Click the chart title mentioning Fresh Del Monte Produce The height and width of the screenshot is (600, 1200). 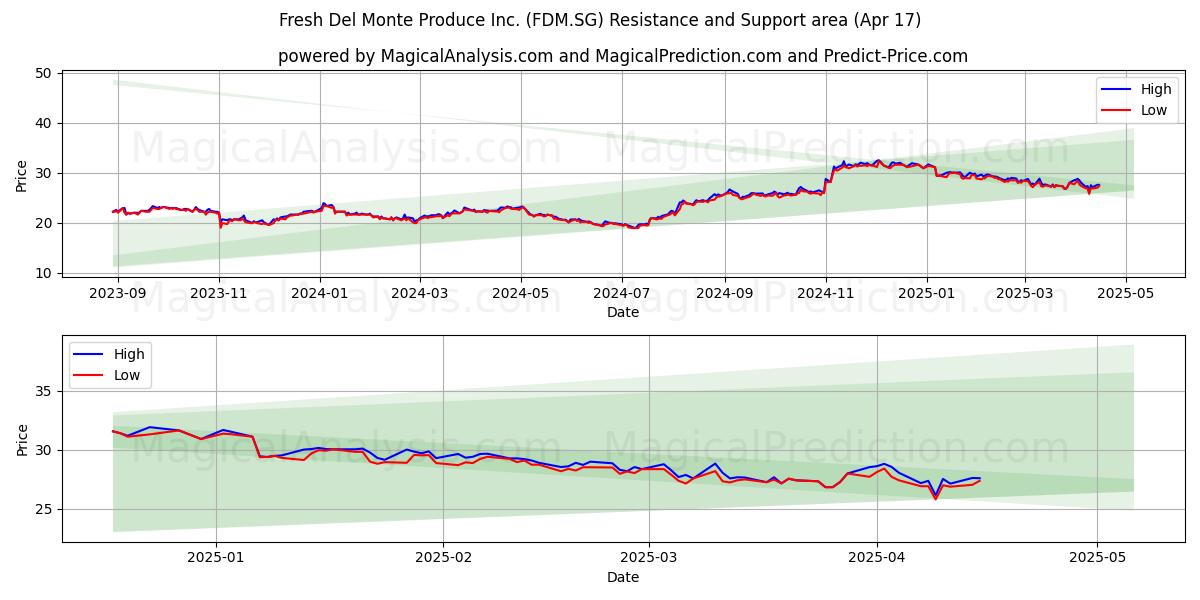pyautogui.click(x=600, y=20)
